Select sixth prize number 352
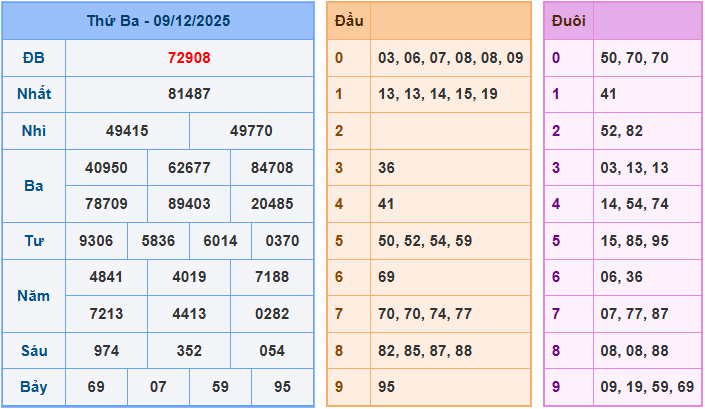This screenshot has width=705, height=409. tap(189, 351)
